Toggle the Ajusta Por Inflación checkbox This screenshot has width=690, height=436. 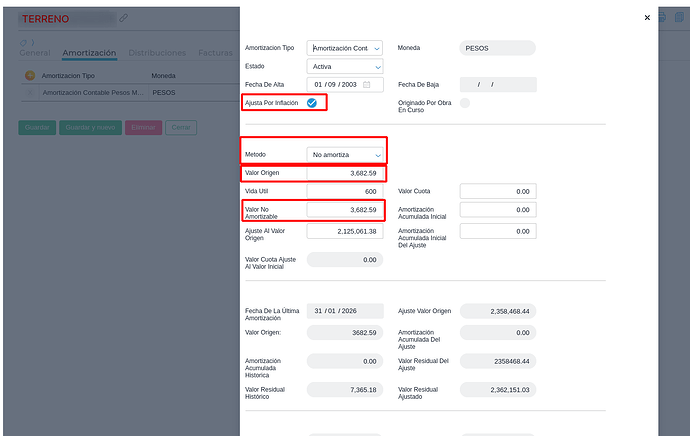pos(312,103)
